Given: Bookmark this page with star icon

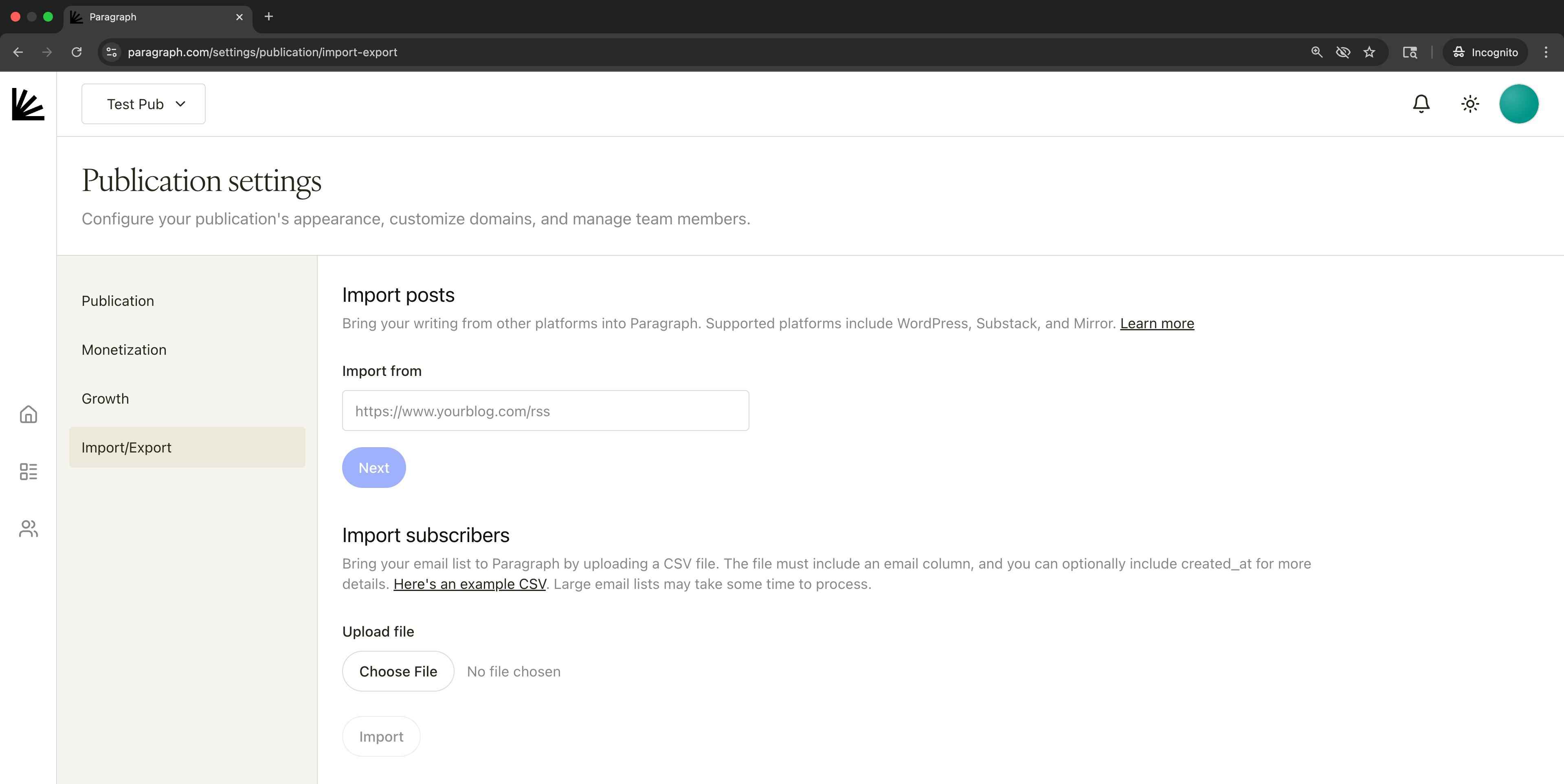Looking at the screenshot, I should pyautogui.click(x=1369, y=52).
